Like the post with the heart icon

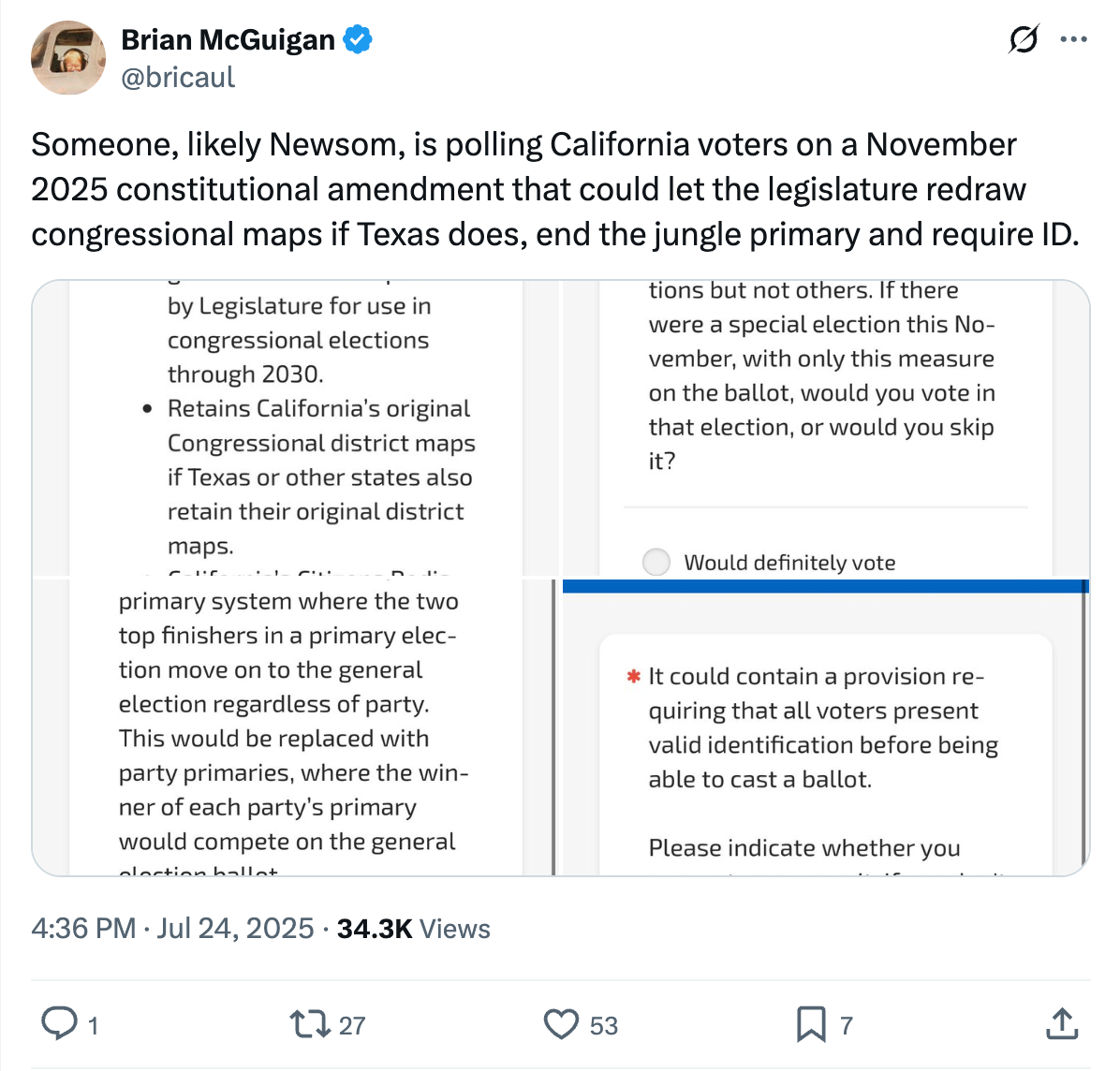[x=562, y=1024]
